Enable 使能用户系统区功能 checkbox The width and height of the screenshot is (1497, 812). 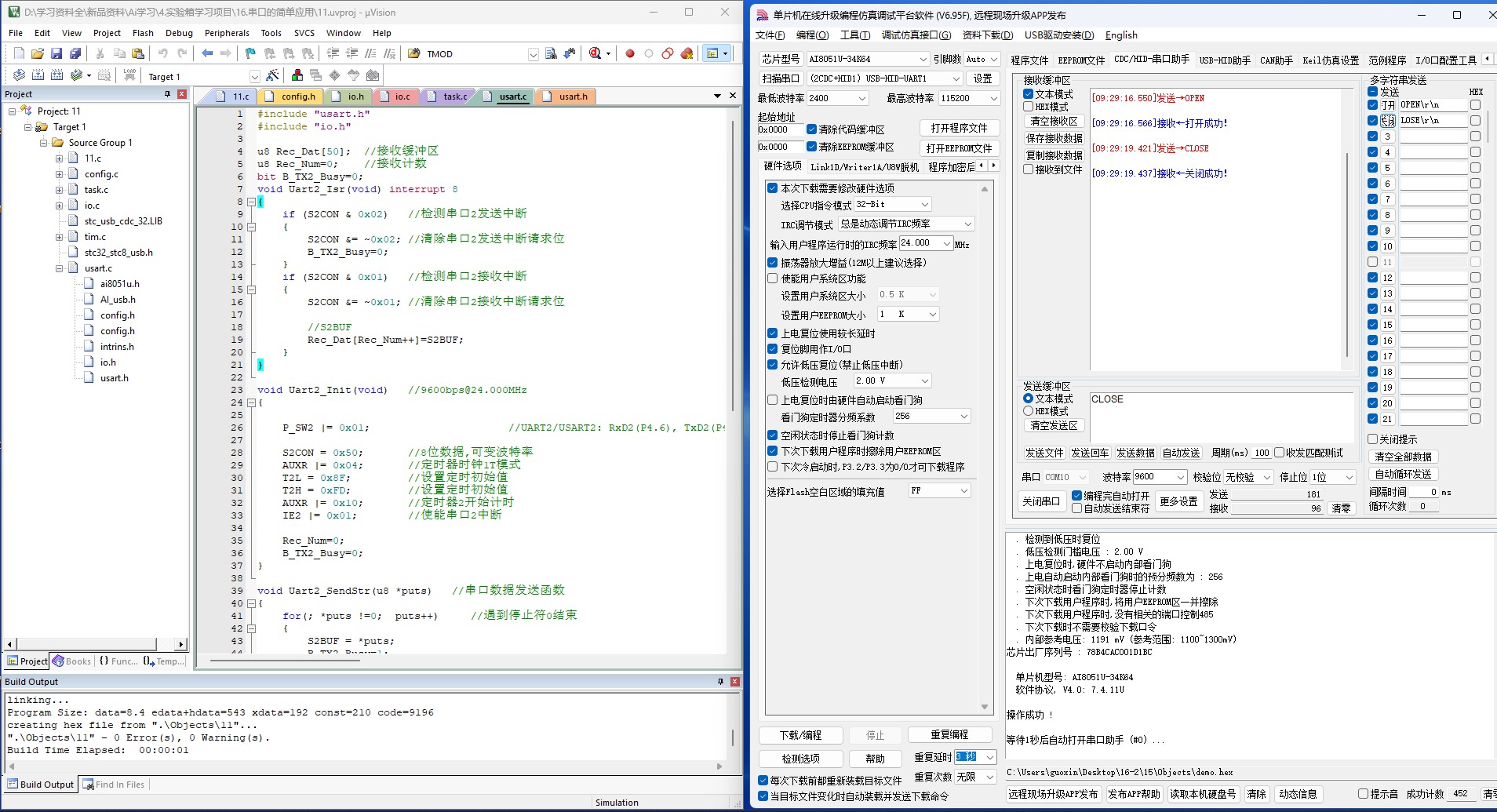[773, 279]
